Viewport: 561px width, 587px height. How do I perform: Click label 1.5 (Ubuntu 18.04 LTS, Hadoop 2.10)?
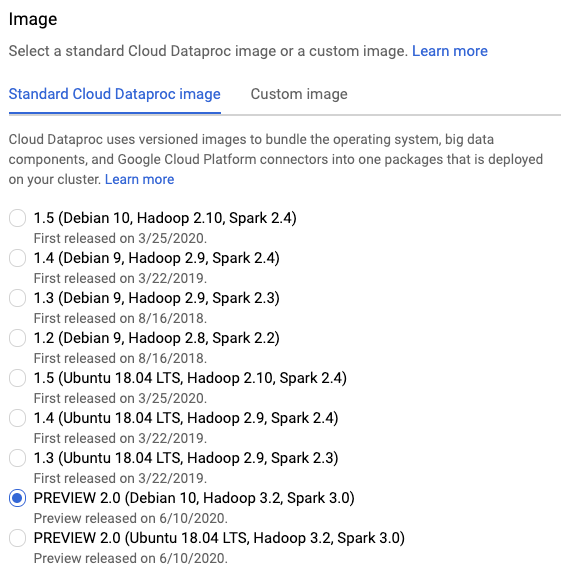coord(190,378)
